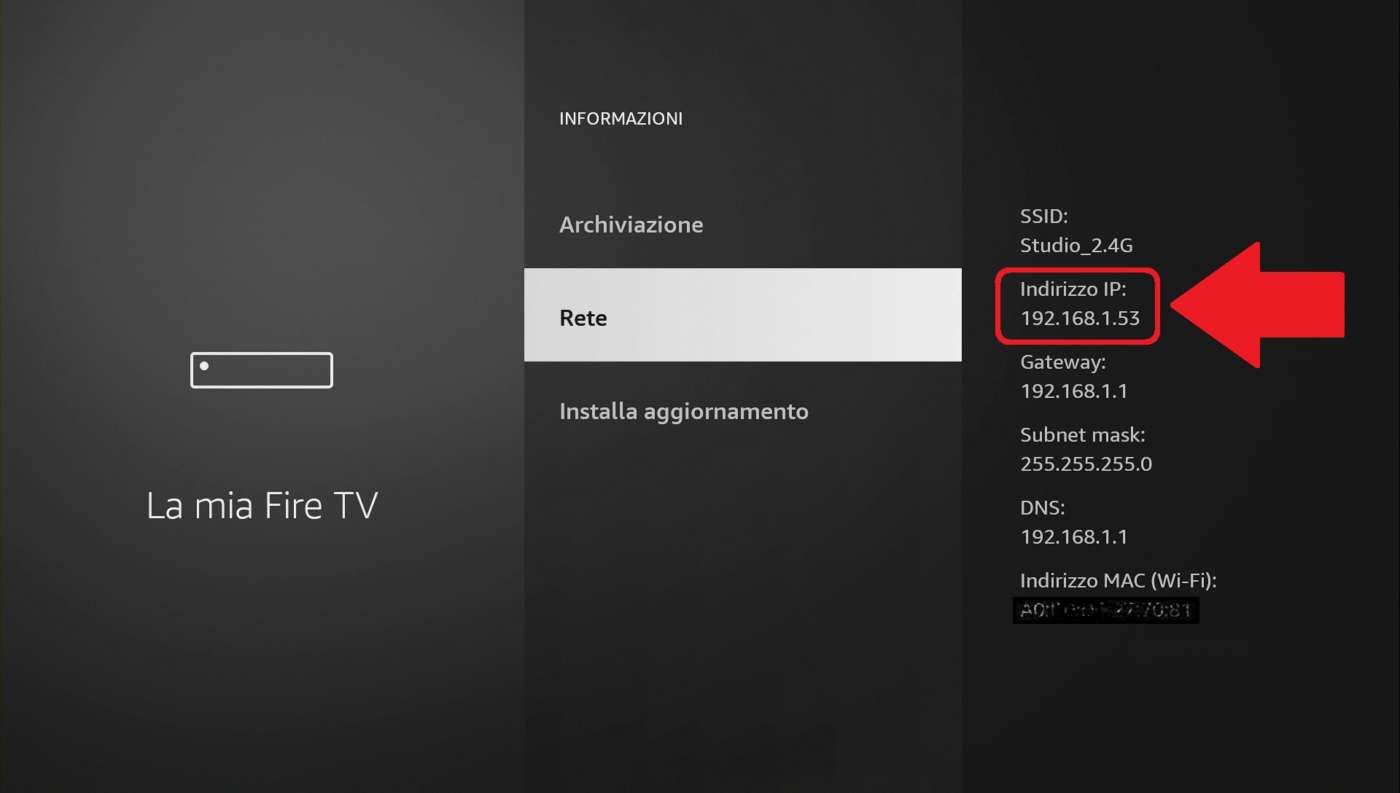The image size is (1400, 793).
Task: Choose Installa aggiornamento option
Action: 684,411
